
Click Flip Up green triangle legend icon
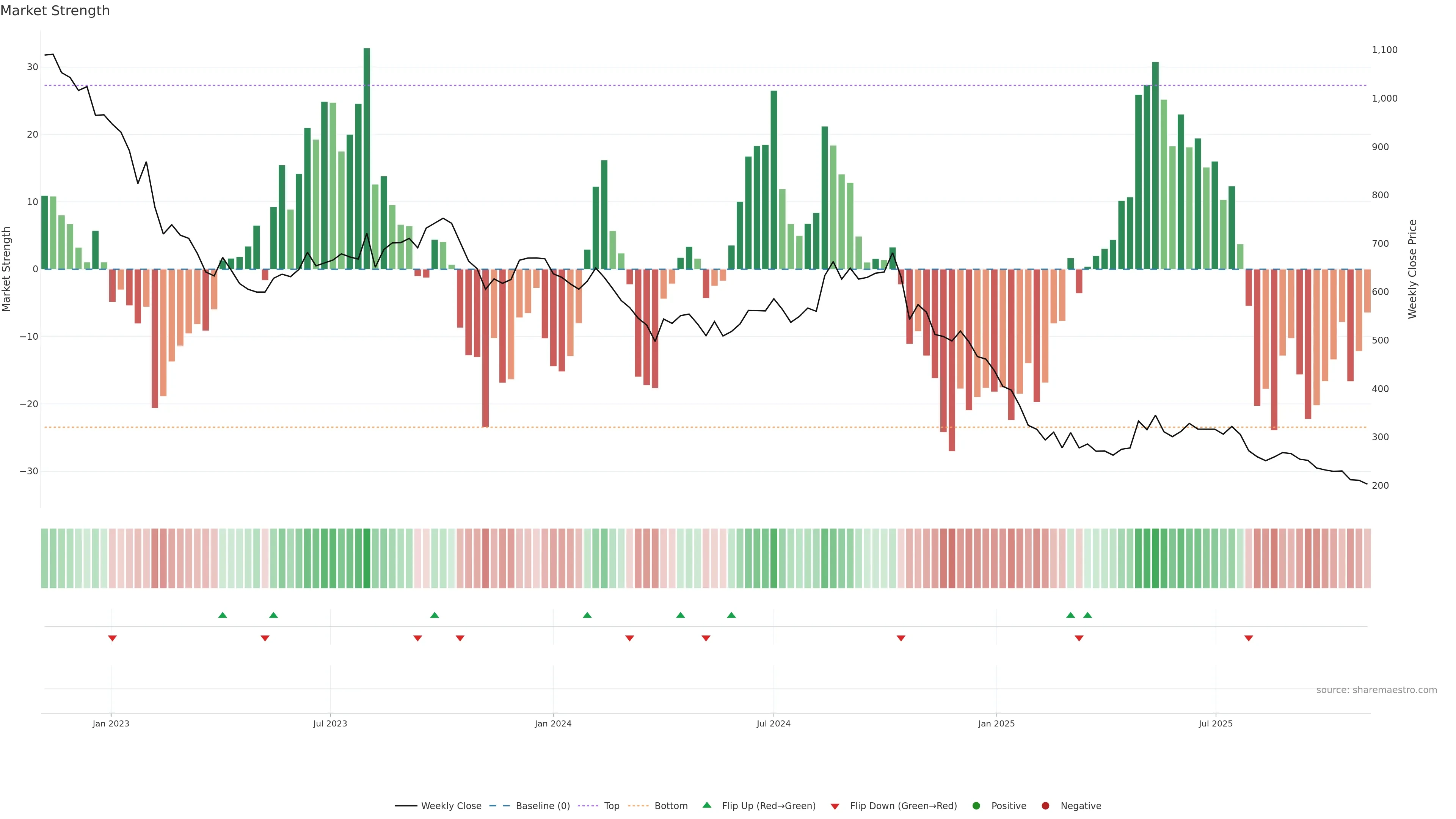click(706, 805)
